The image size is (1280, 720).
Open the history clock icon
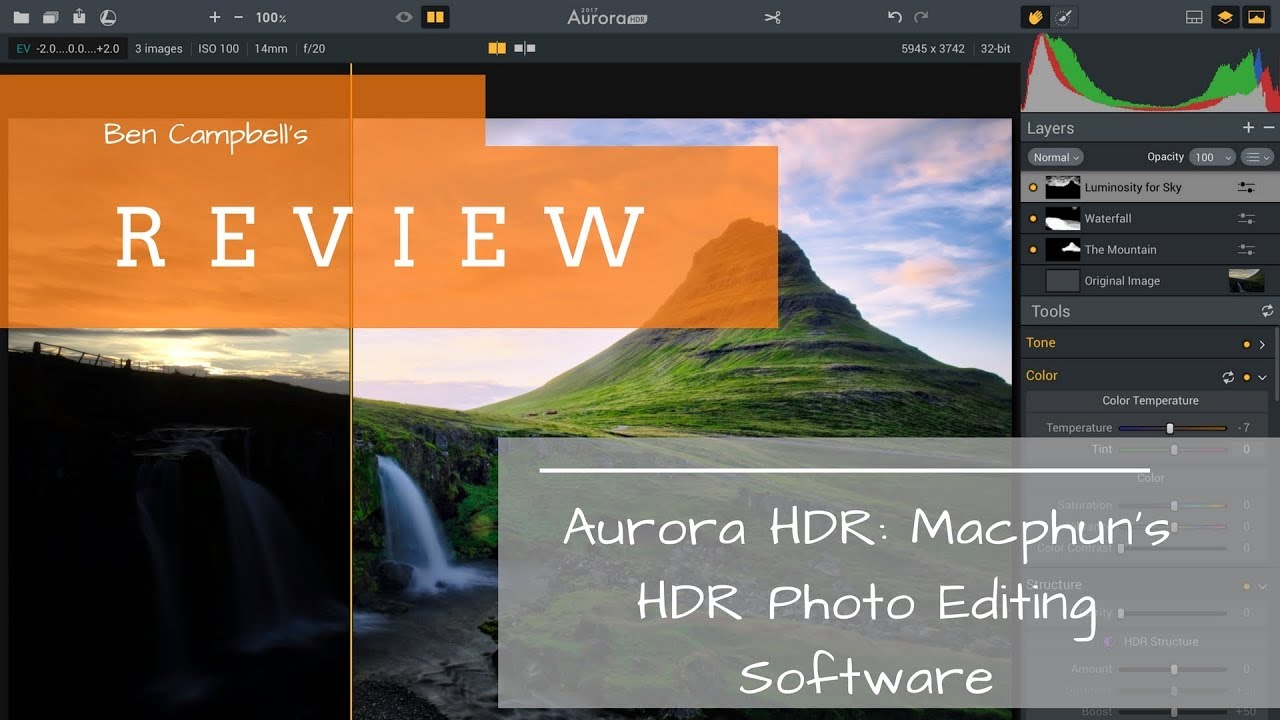click(108, 18)
